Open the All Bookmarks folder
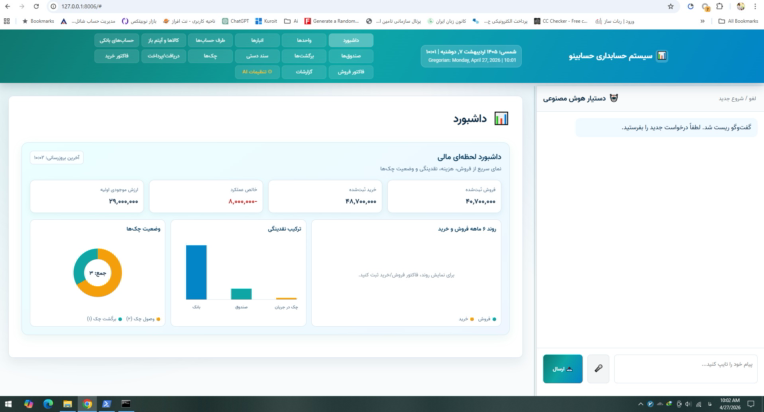The width and height of the screenshot is (764, 412). coord(738,21)
